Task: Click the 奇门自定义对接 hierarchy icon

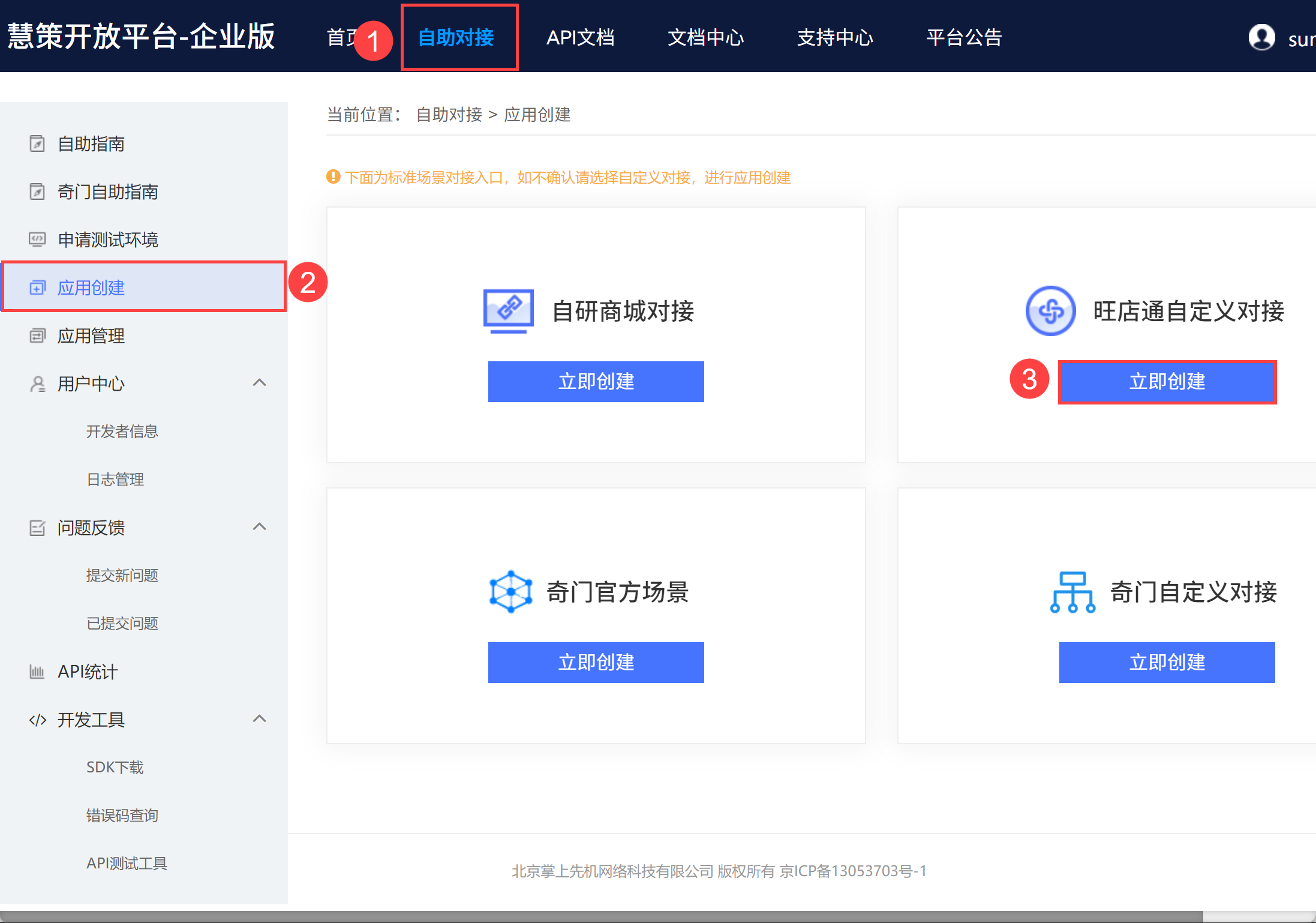Action: point(1072,592)
